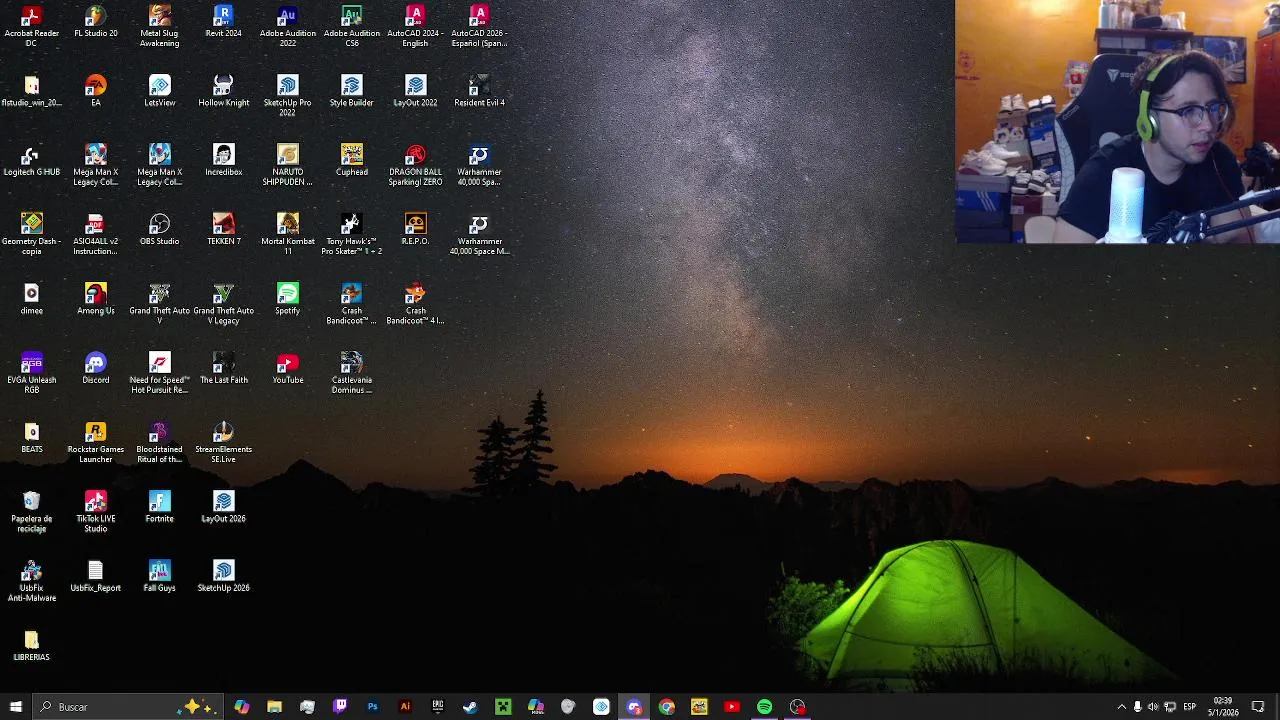
Task: Click the Bloodstained Ritual of the Night icon
Action: point(159,443)
